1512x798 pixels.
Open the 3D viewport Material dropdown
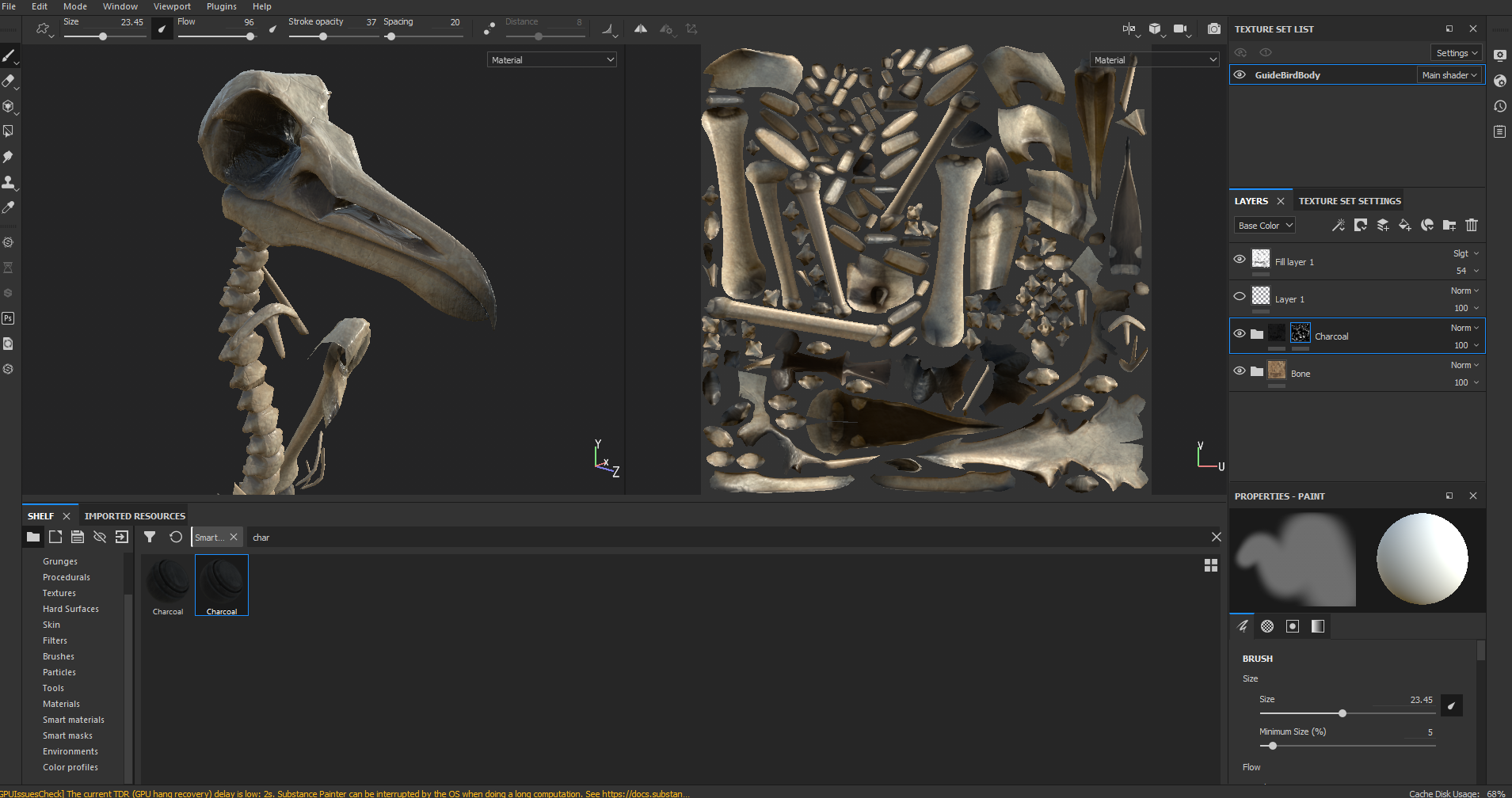tap(551, 60)
